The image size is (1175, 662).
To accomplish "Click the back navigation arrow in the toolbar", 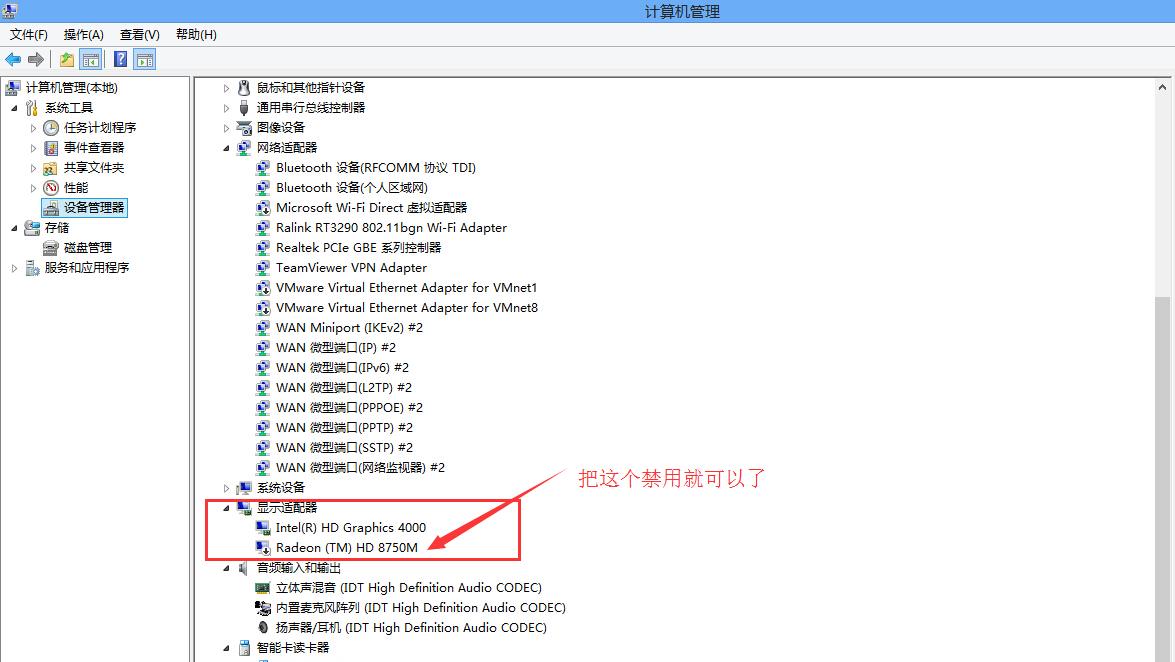I will click(x=13, y=59).
